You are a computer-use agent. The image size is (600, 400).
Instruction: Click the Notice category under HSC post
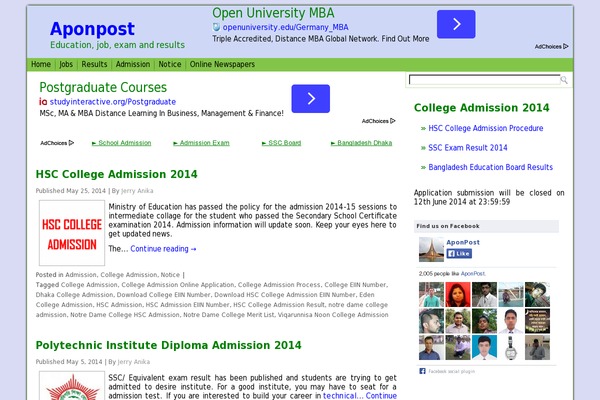click(x=170, y=275)
